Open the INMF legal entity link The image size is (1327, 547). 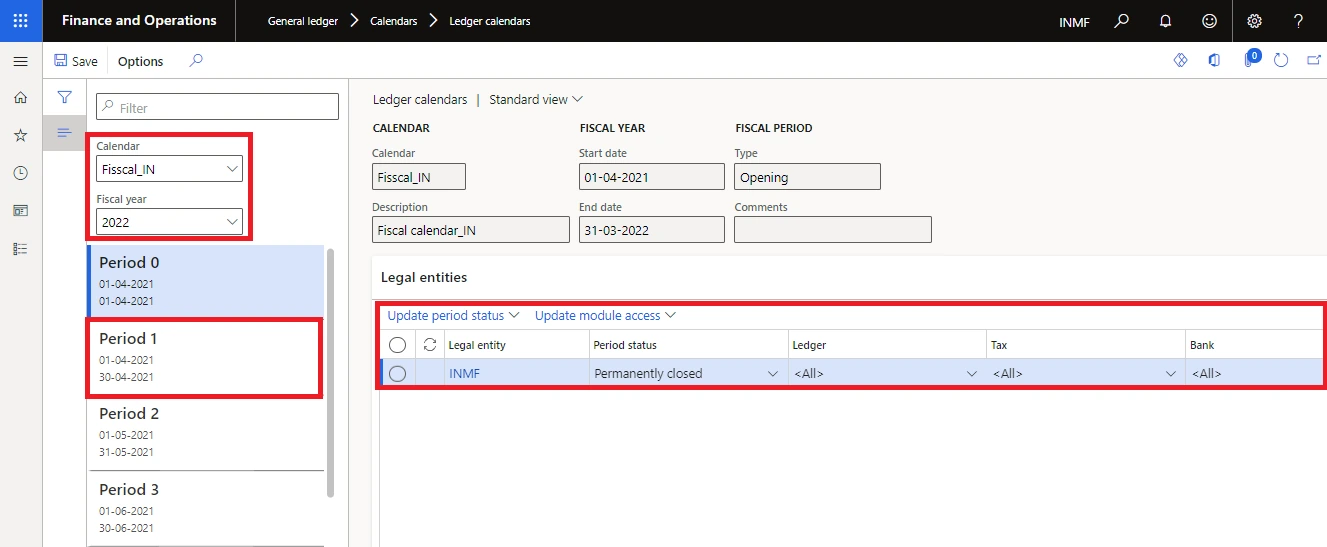coord(464,373)
